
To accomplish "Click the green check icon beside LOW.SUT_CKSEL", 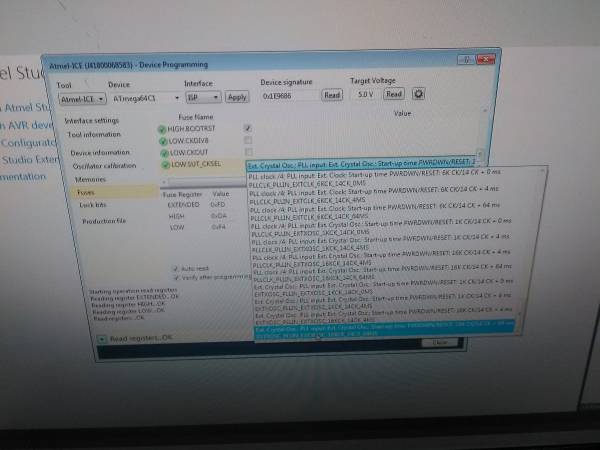I will pyautogui.click(x=166, y=165).
